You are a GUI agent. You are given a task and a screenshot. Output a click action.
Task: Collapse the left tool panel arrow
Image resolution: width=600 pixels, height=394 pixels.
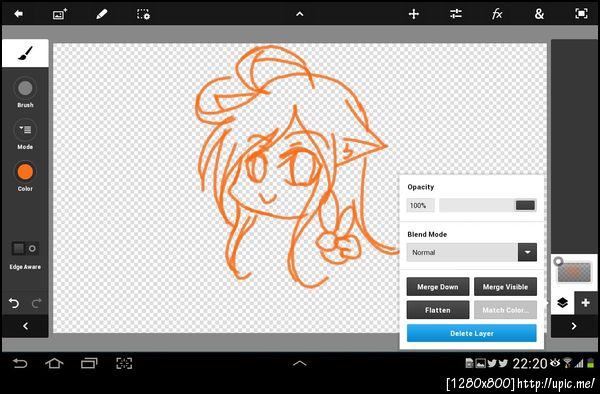click(25, 326)
